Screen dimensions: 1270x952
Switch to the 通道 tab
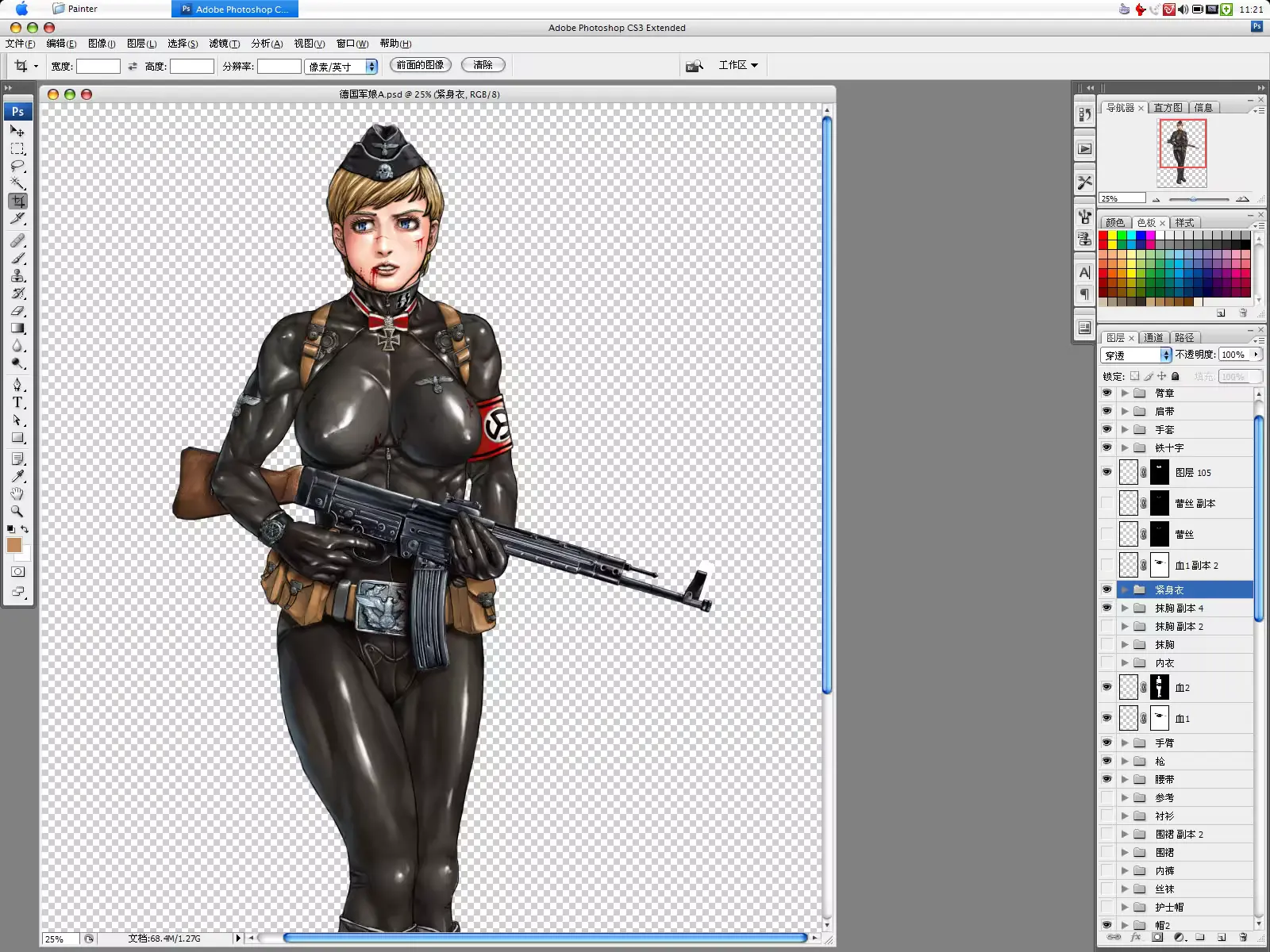click(1153, 337)
